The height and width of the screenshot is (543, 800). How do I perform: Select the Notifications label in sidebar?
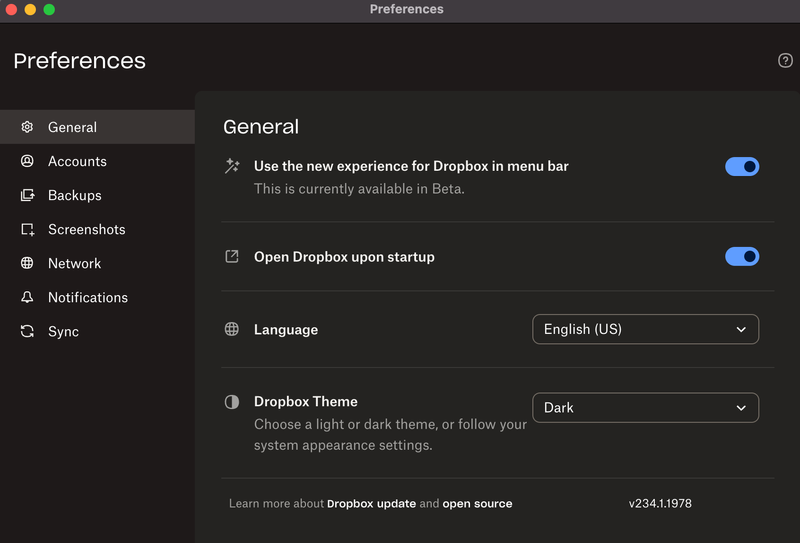[x=88, y=297]
